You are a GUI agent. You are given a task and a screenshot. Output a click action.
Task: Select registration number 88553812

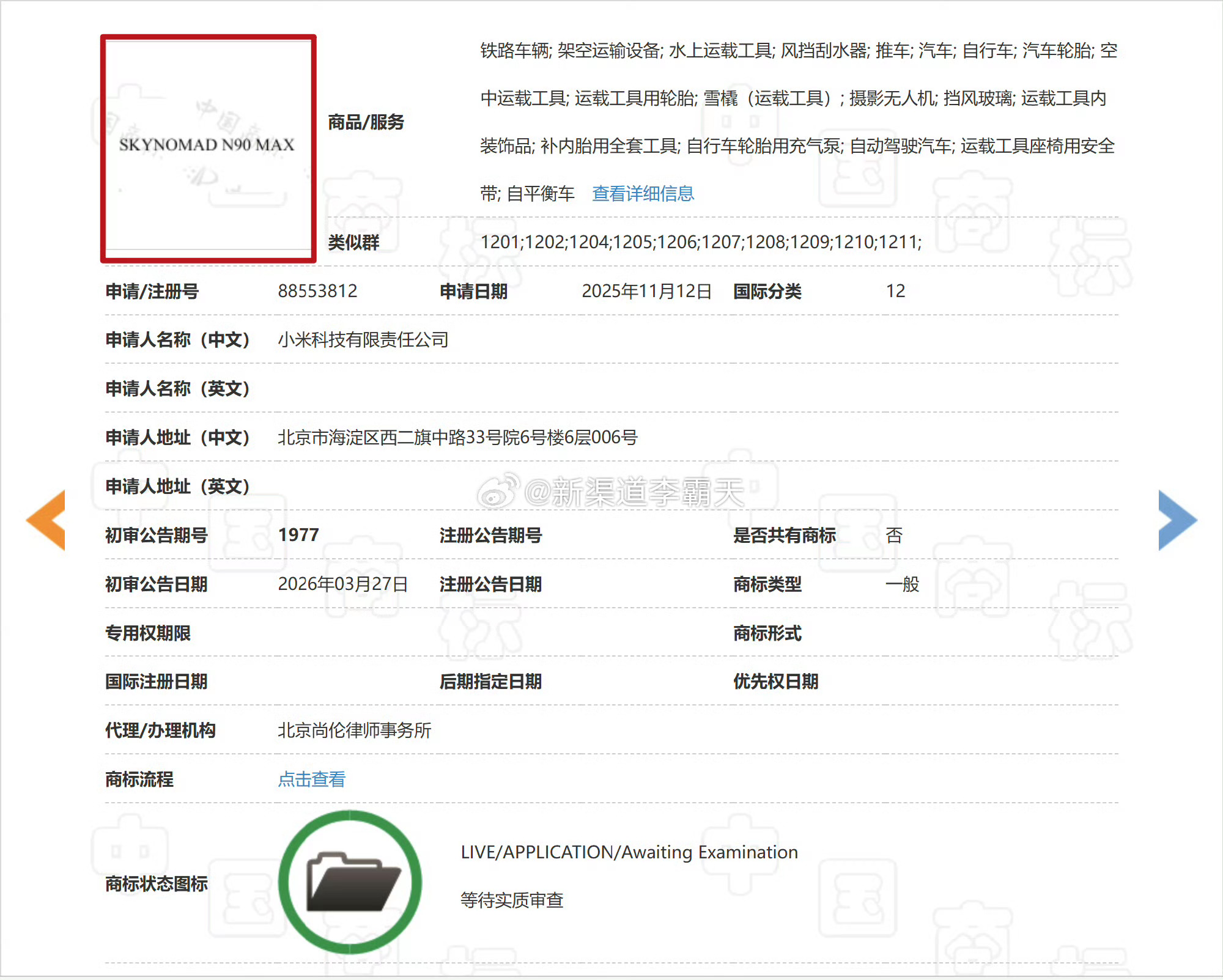tap(318, 291)
